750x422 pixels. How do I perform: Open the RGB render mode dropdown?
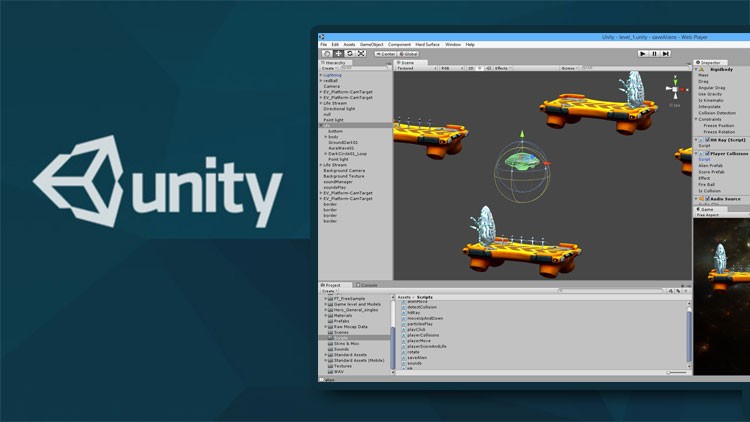(x=452, y=68)
